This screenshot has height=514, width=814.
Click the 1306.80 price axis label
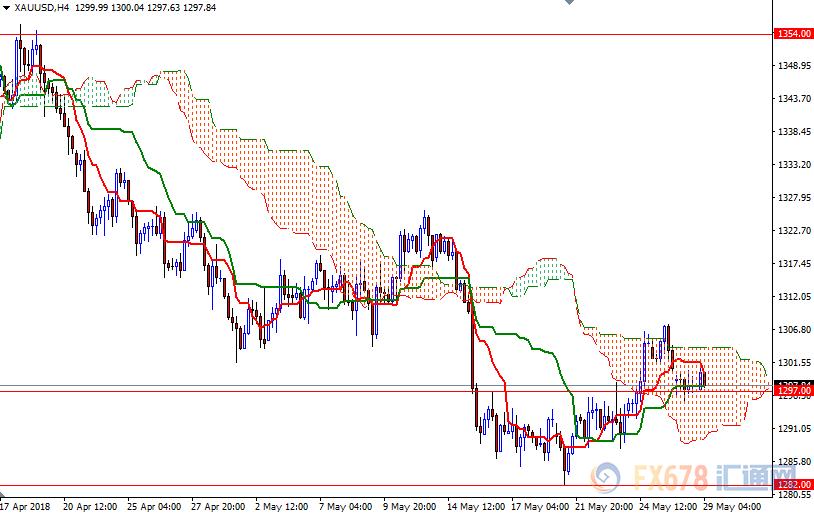click(x=793, y=330)
